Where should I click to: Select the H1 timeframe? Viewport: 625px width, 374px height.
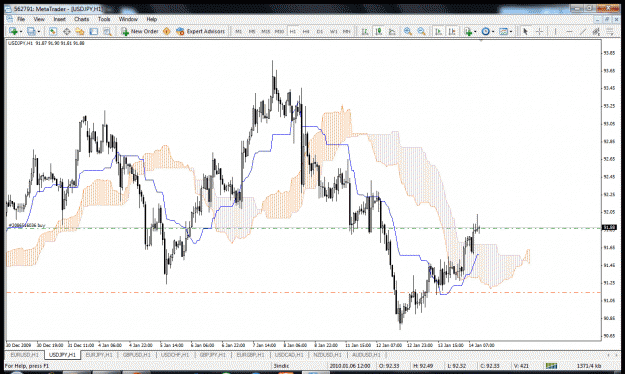(293, 31)
